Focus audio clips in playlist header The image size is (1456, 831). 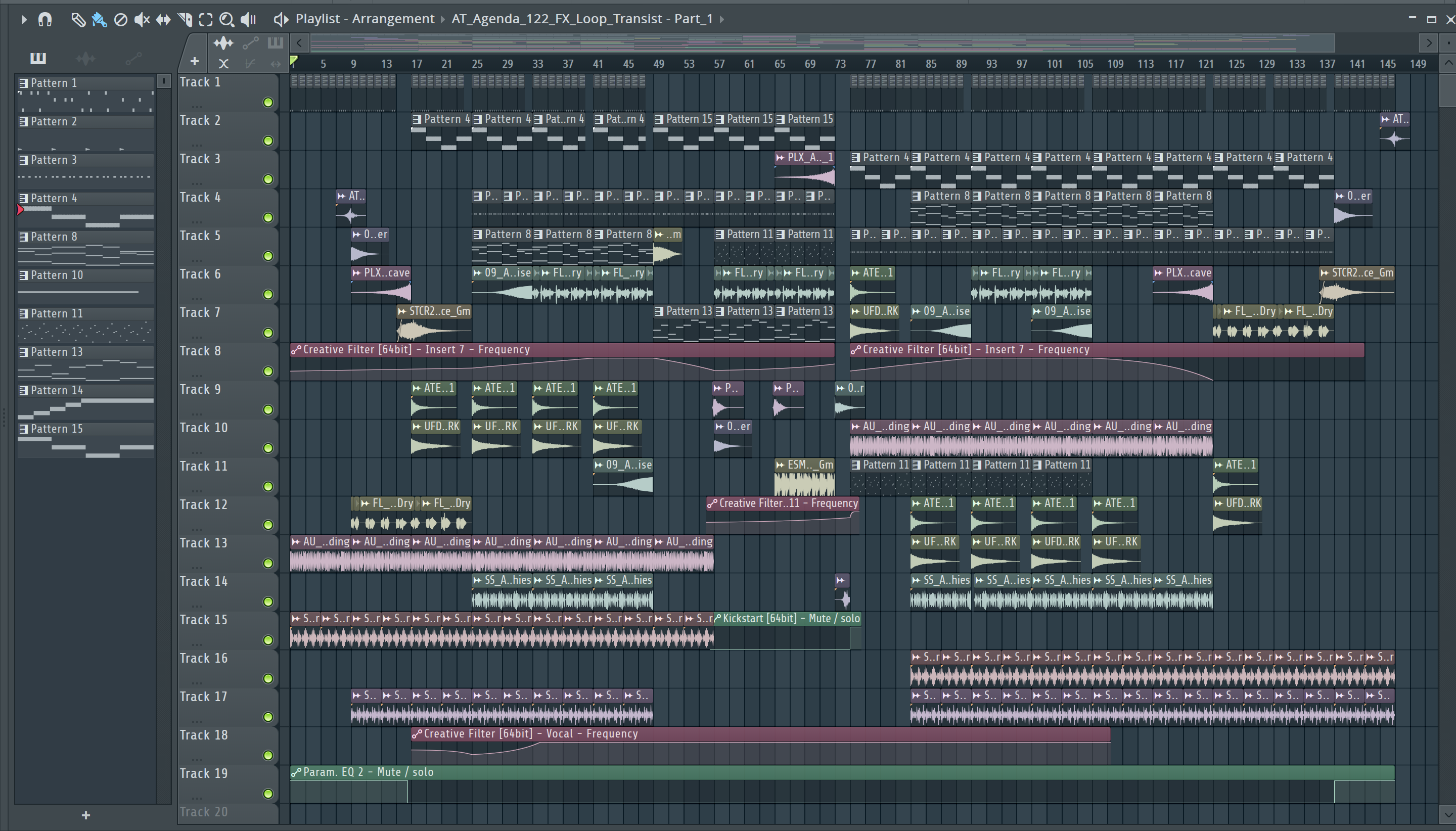tap(223, 43)
